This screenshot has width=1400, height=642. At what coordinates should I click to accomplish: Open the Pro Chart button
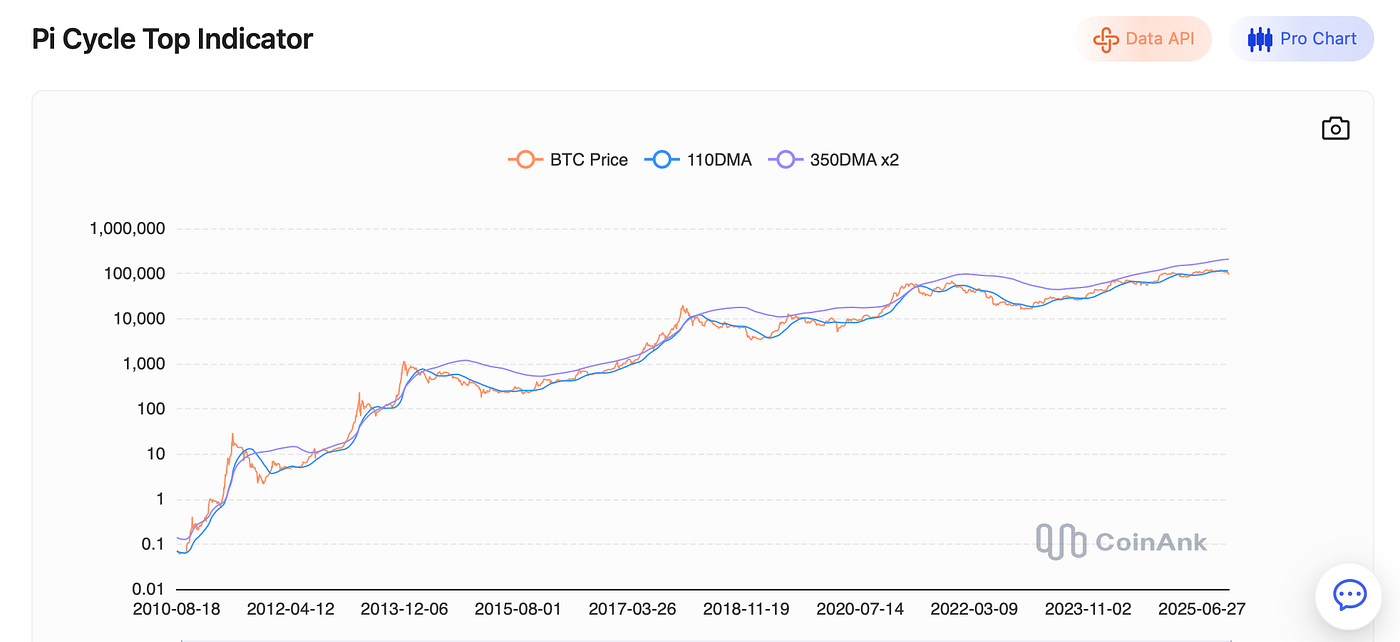1302,39
